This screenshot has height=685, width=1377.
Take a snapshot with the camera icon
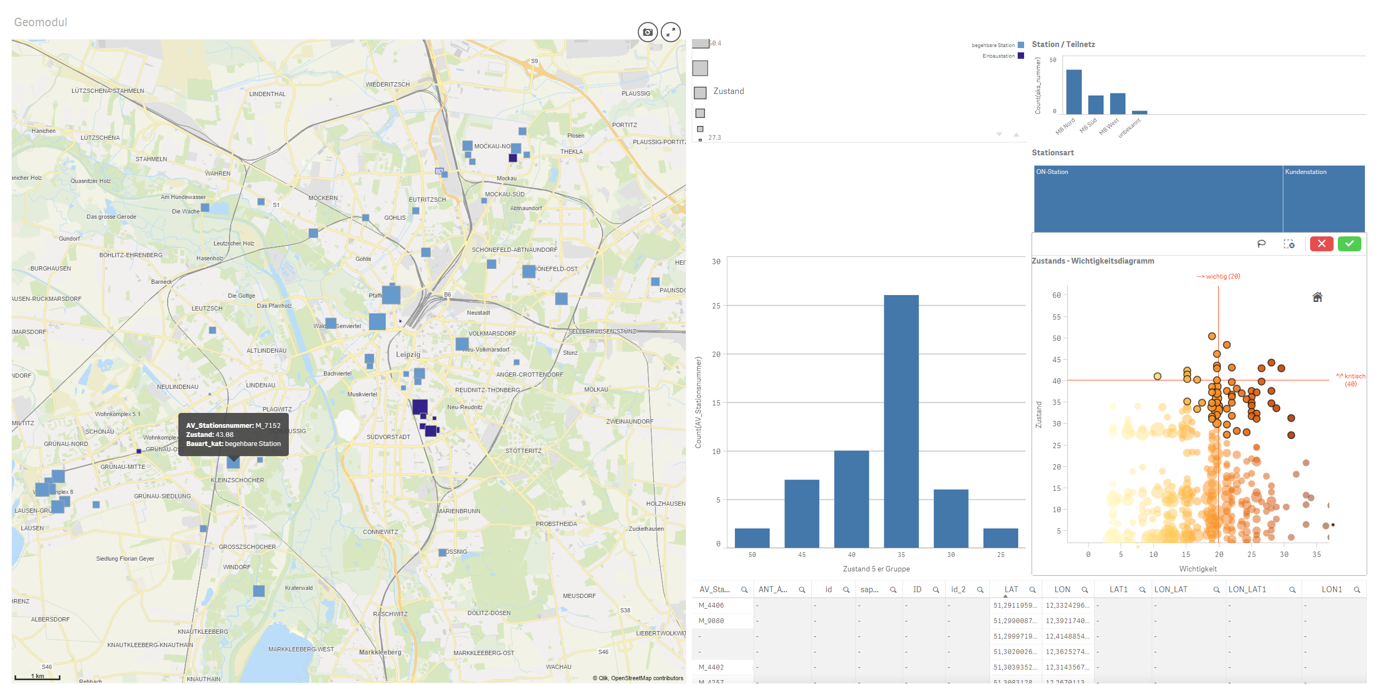pyautogui.click(x=647, y=32)
